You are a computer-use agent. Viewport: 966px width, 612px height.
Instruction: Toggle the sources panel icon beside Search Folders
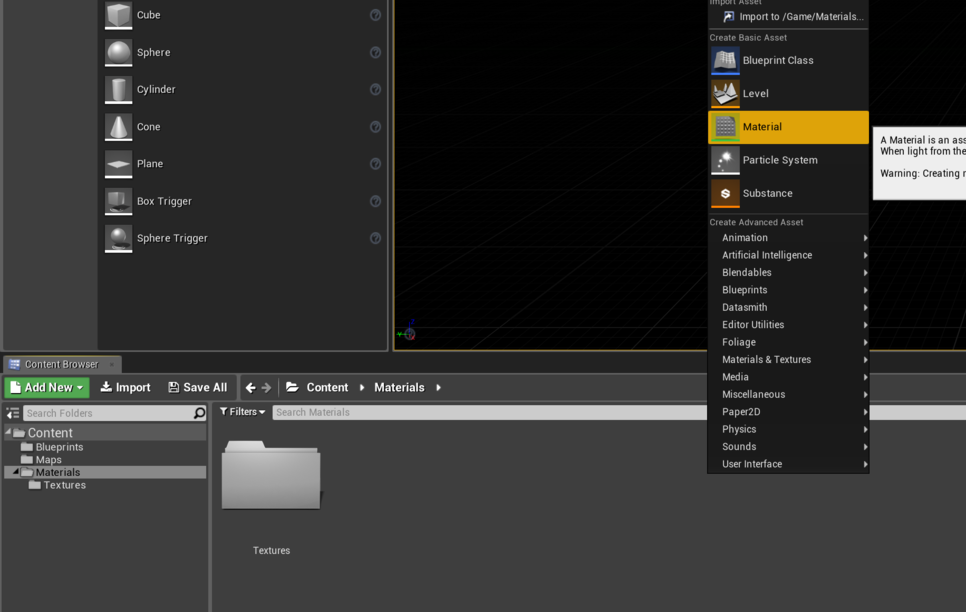13,413
